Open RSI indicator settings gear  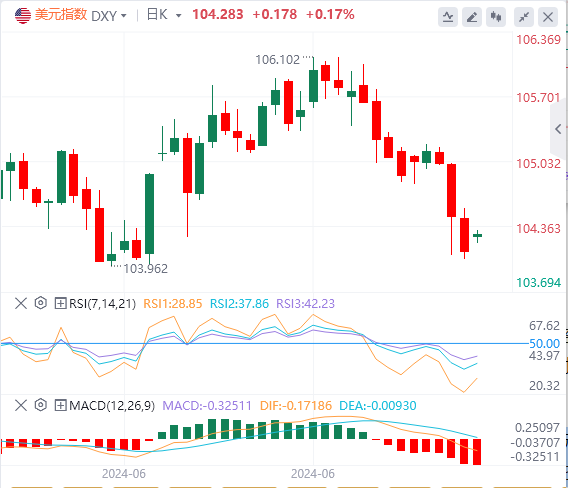(41, 303)
